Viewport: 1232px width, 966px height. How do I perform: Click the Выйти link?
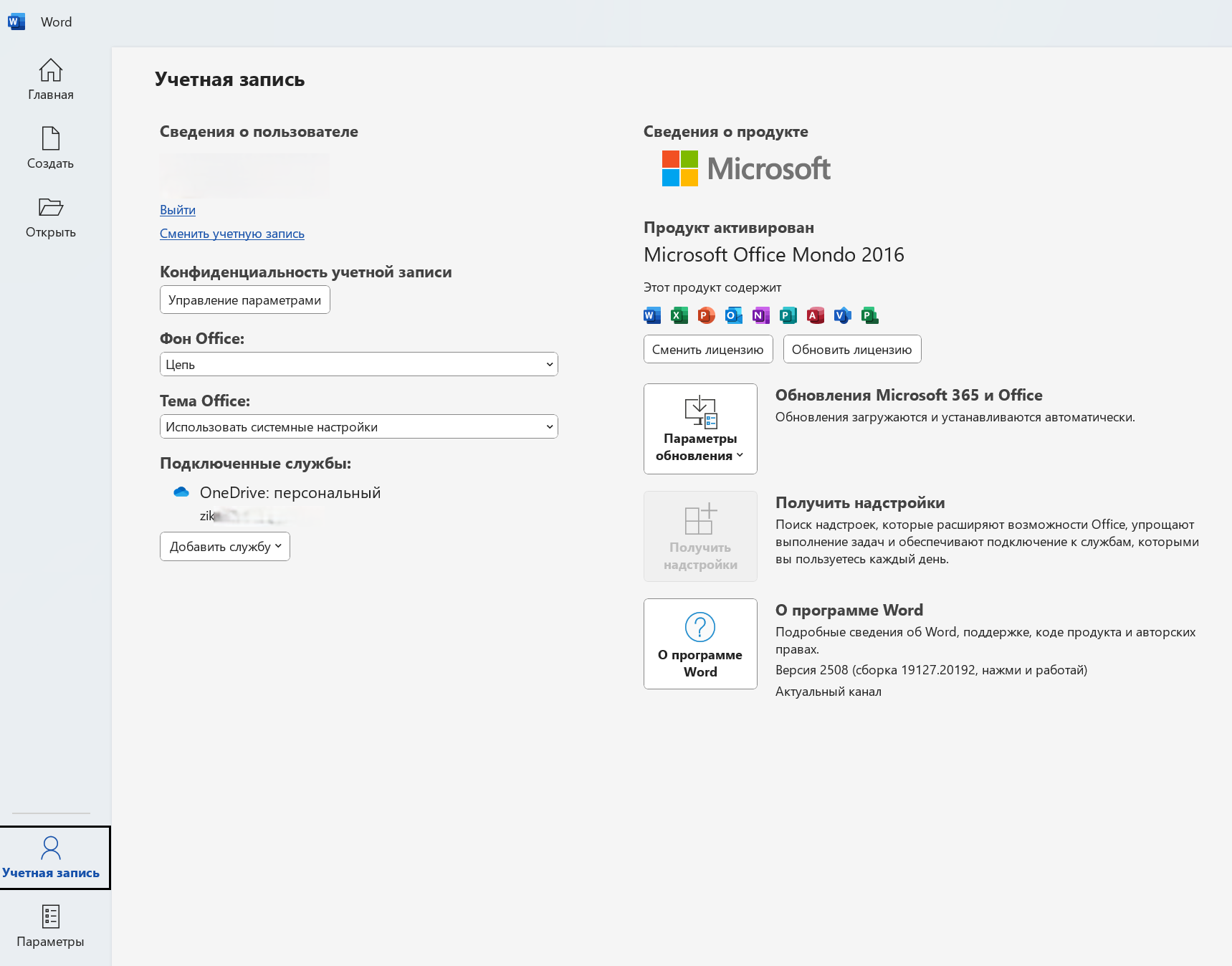coord(178,210)
